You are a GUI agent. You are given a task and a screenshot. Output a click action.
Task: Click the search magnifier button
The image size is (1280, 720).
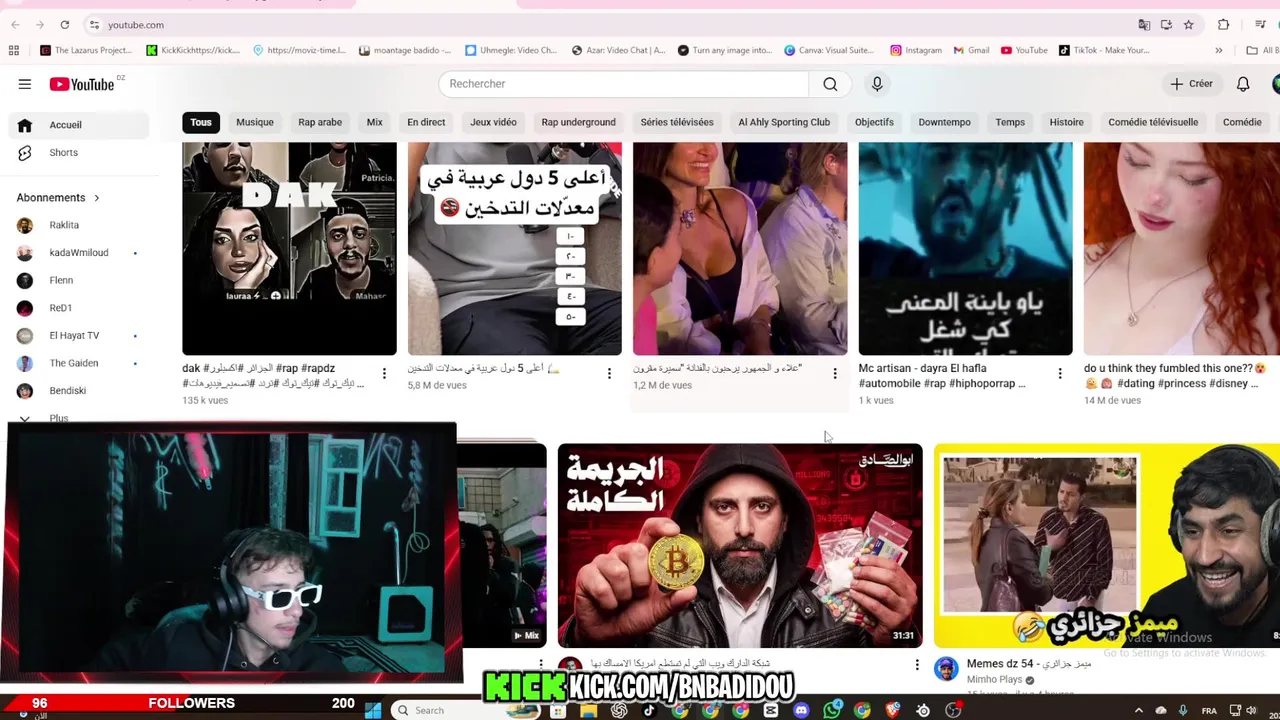pos(830,84)
